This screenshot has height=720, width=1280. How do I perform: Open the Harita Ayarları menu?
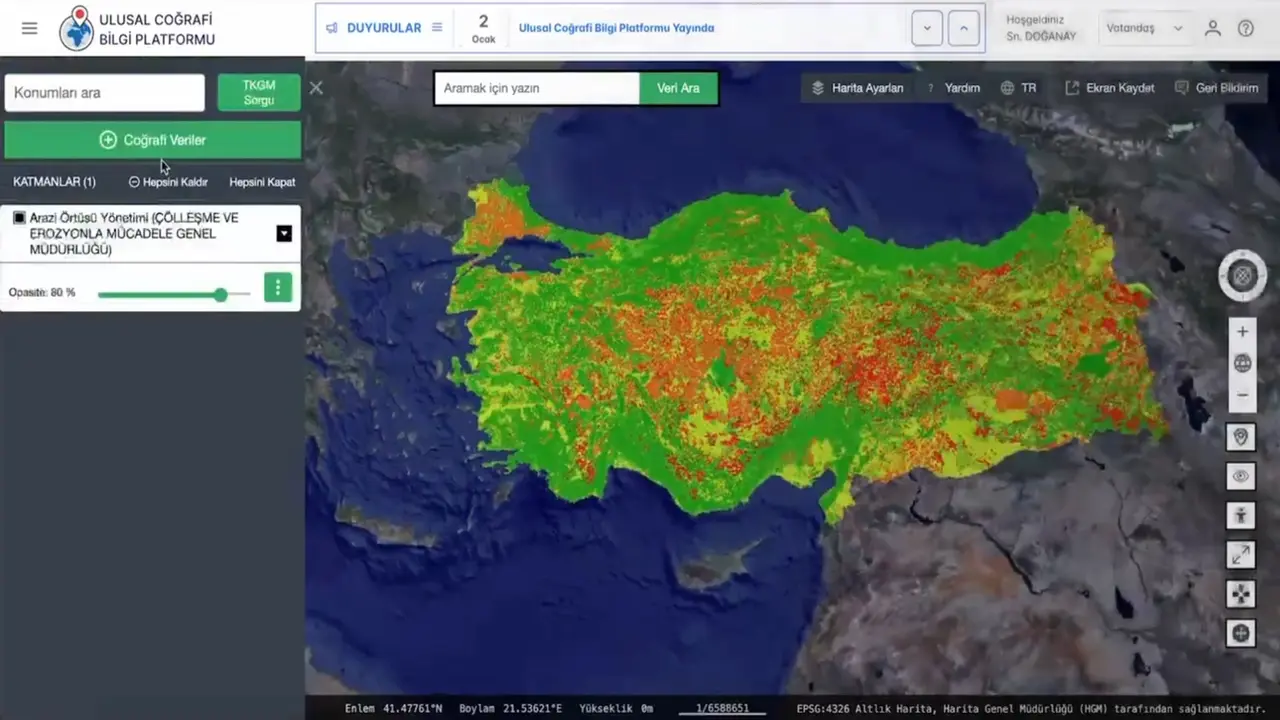(858, 88)
